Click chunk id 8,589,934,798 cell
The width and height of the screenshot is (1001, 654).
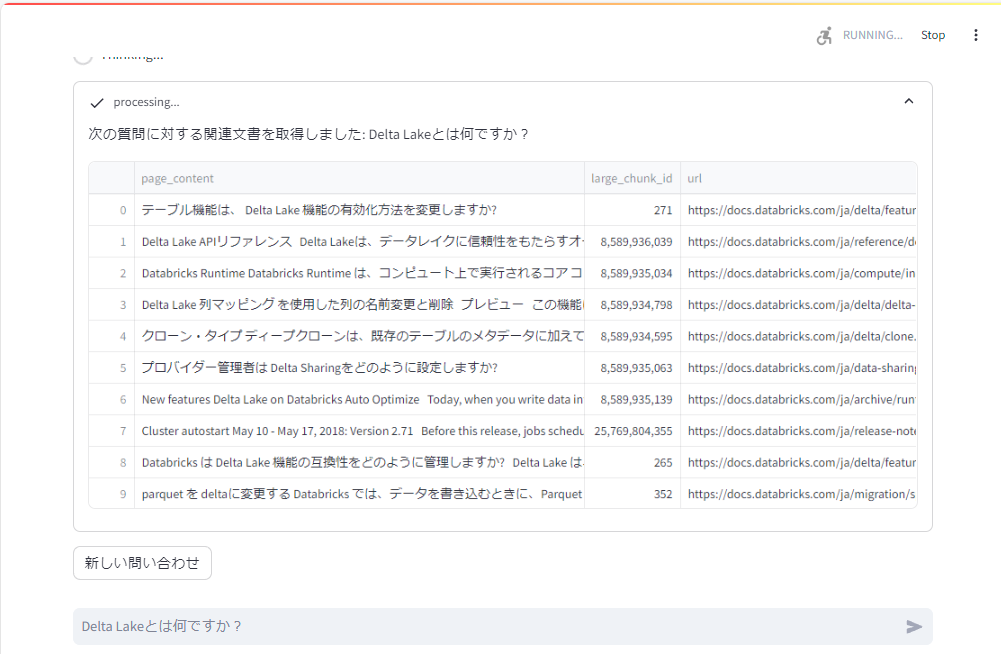[x=632, y=305]
